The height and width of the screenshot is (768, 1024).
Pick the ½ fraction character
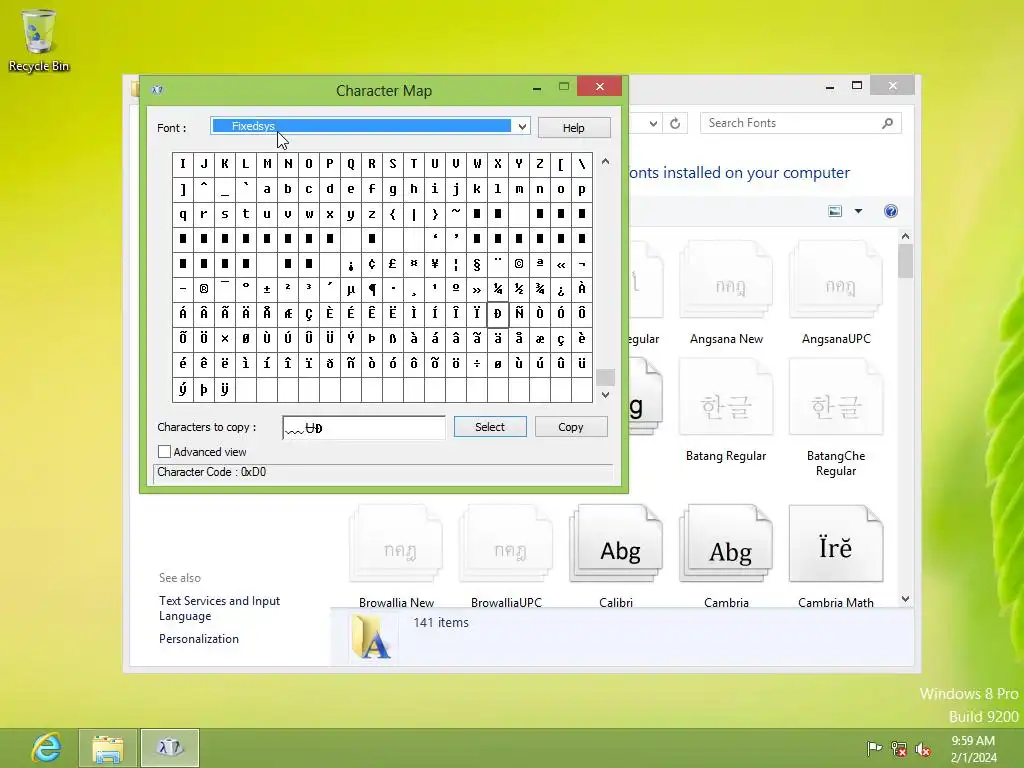519,289
